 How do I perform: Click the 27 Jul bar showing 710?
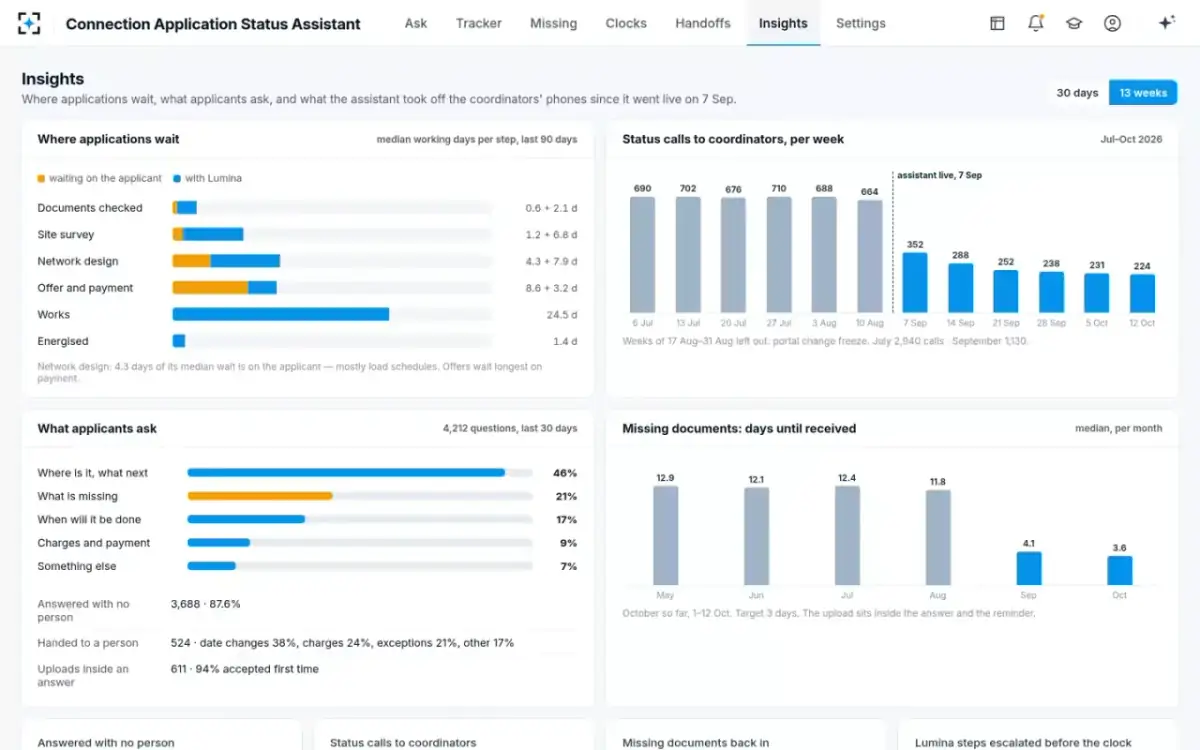point(779,254)
